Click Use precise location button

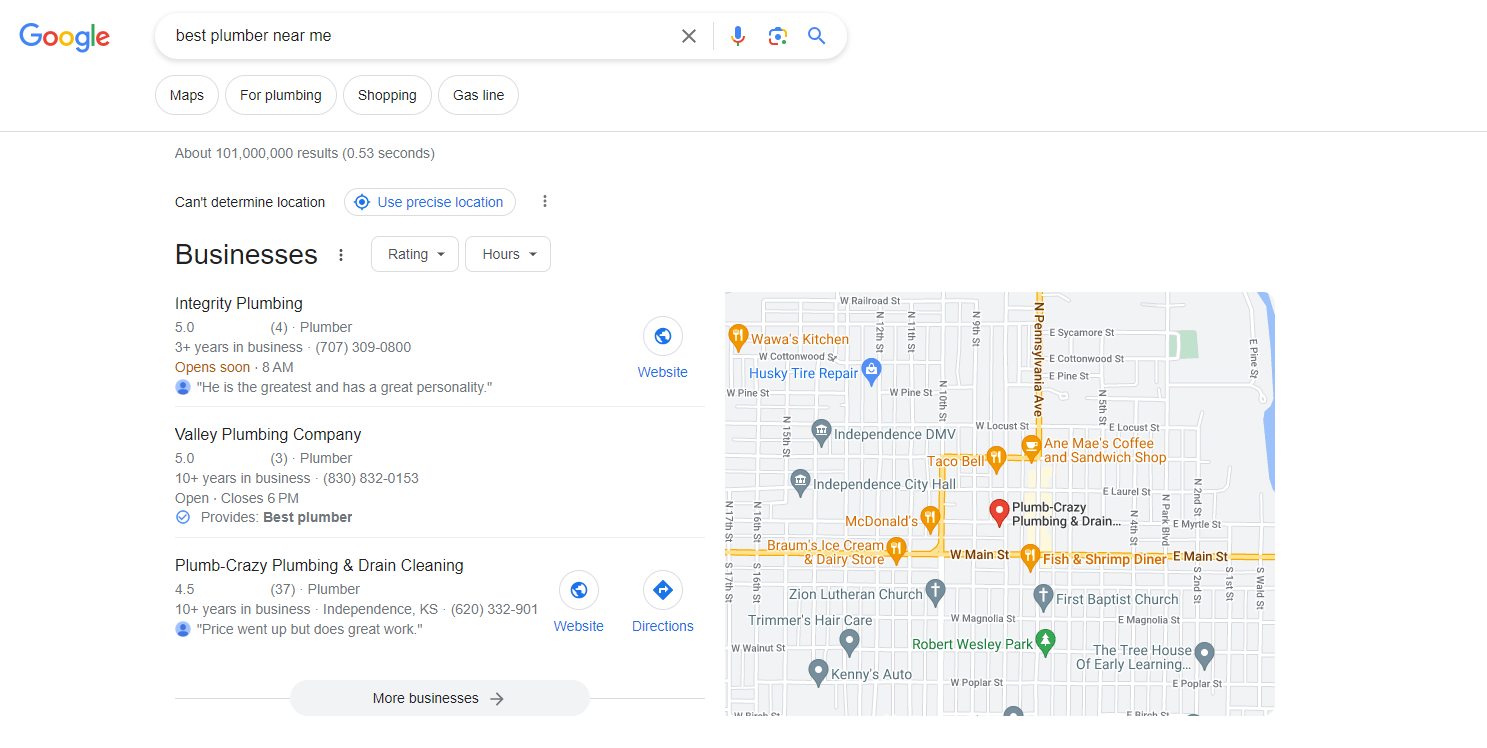(x=430, y=202)
